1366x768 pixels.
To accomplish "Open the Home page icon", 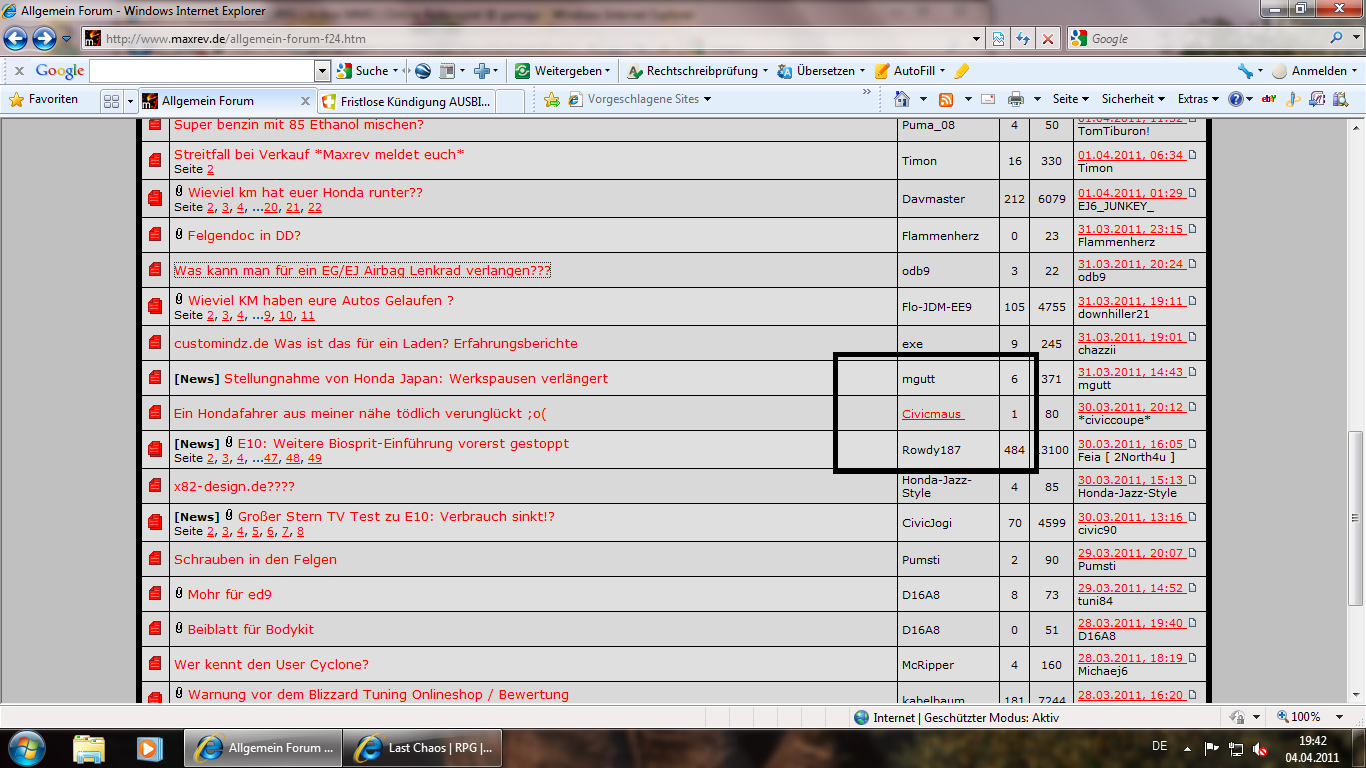I will tap(902, 99).
